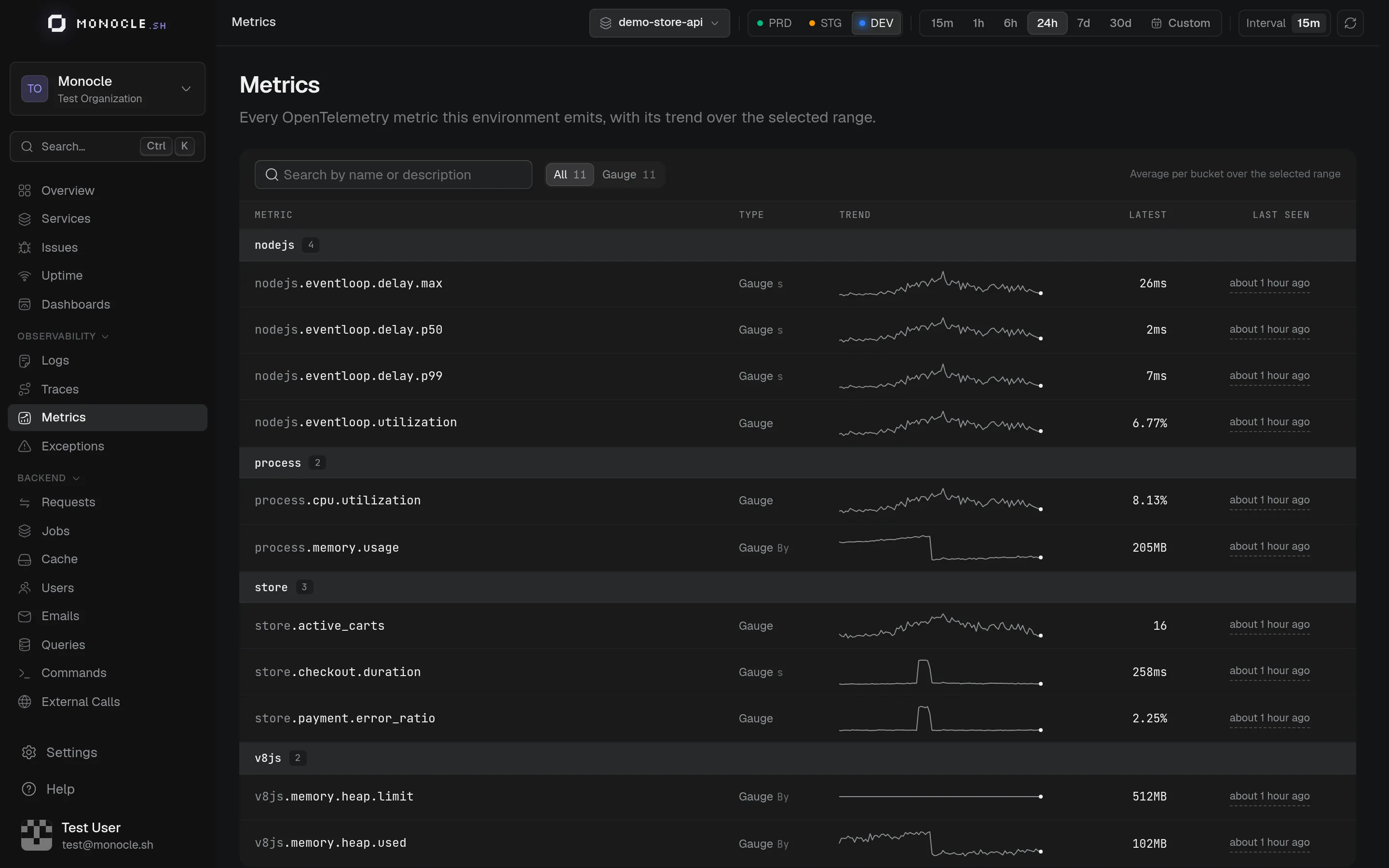Viewport: 1389px width, 868px height.
Task: Open the Dashboards icon
Action: coord(25,304)
